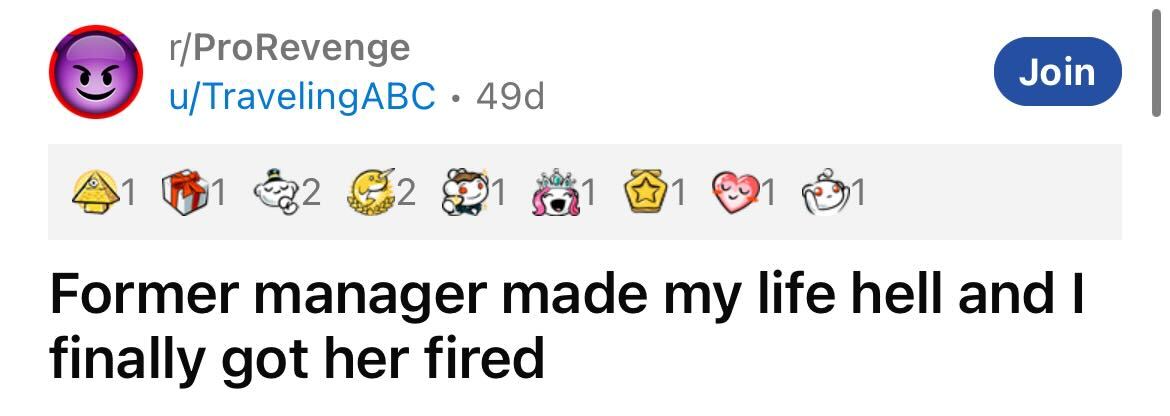Click the count 1 beside the gold star badge

point(678,194)
